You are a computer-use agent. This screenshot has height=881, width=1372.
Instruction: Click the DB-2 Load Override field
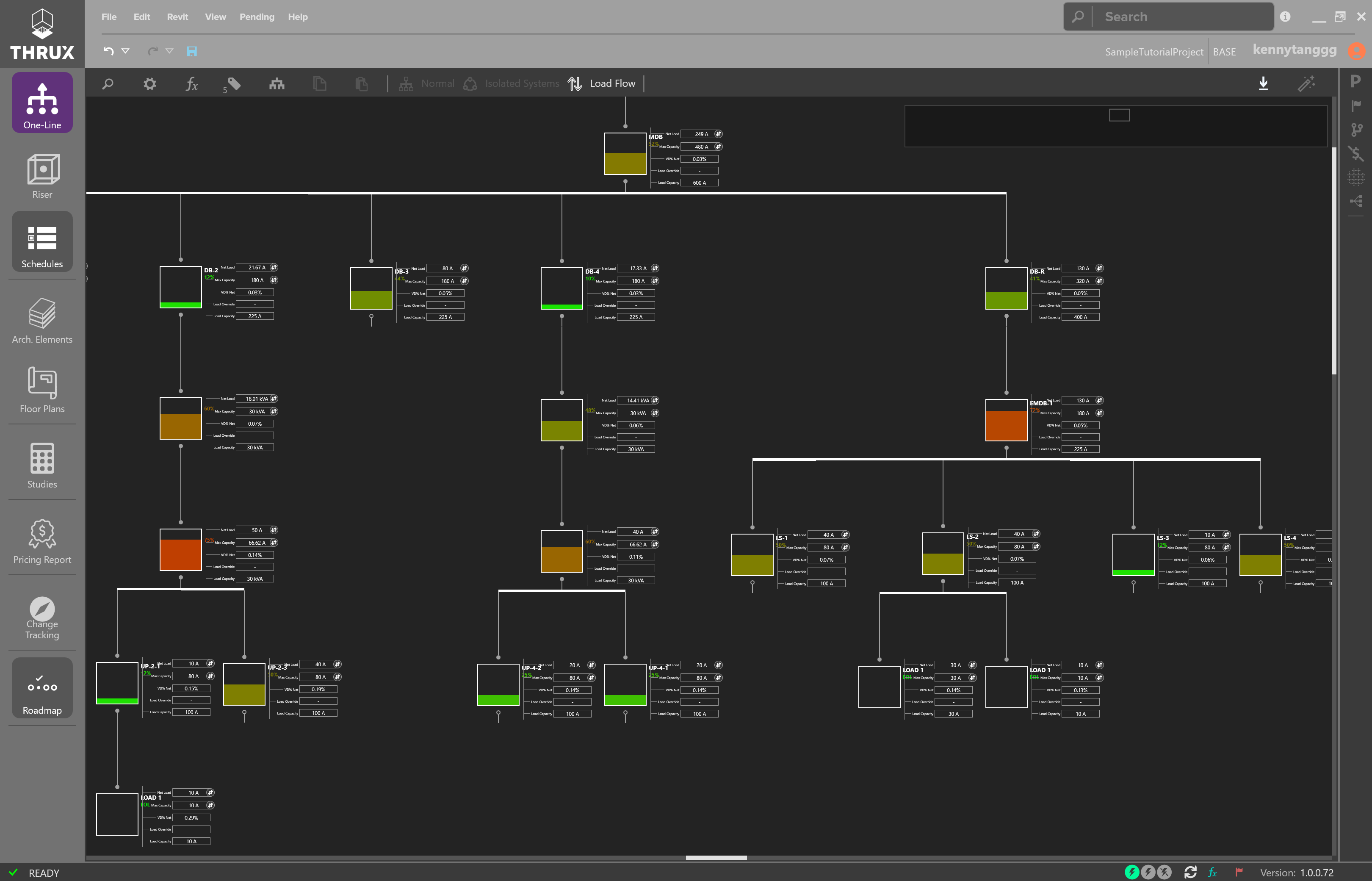[x=254, y=305]
